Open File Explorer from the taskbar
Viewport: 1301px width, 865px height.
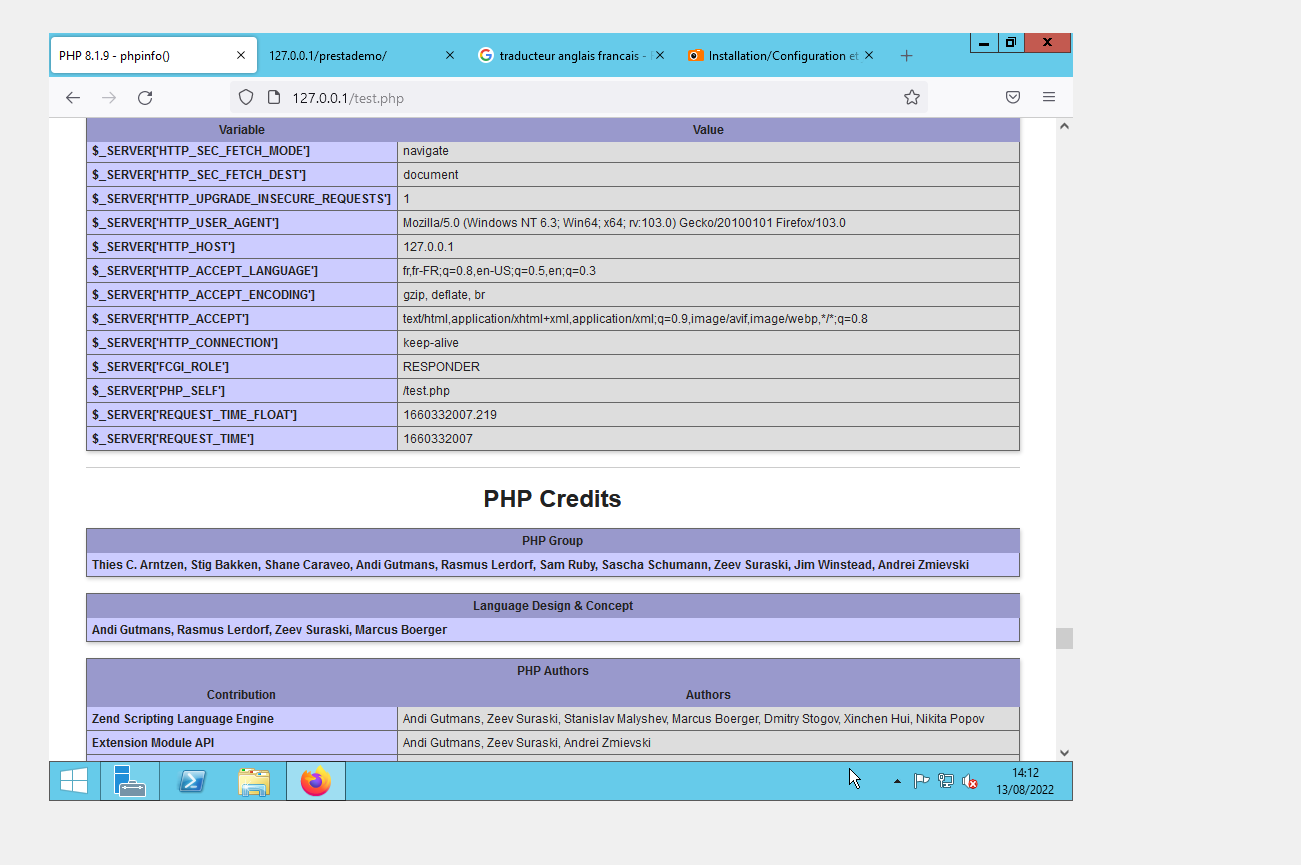[254, 781]
